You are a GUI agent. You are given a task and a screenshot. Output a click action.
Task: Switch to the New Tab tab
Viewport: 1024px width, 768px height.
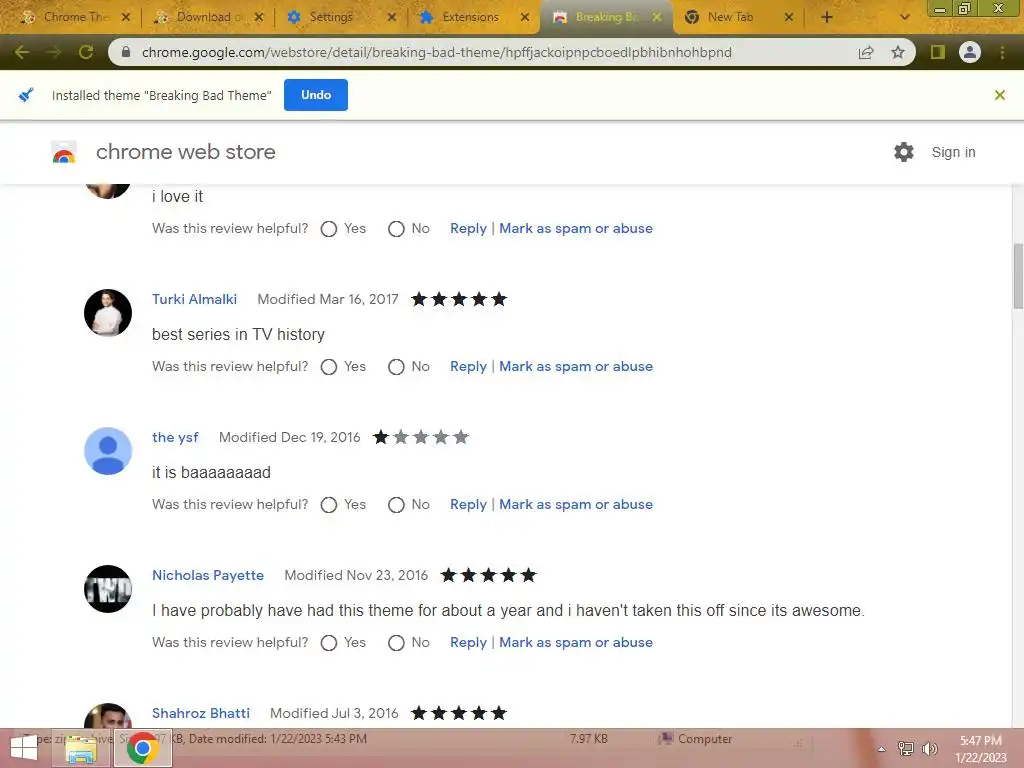click(737, 17)
